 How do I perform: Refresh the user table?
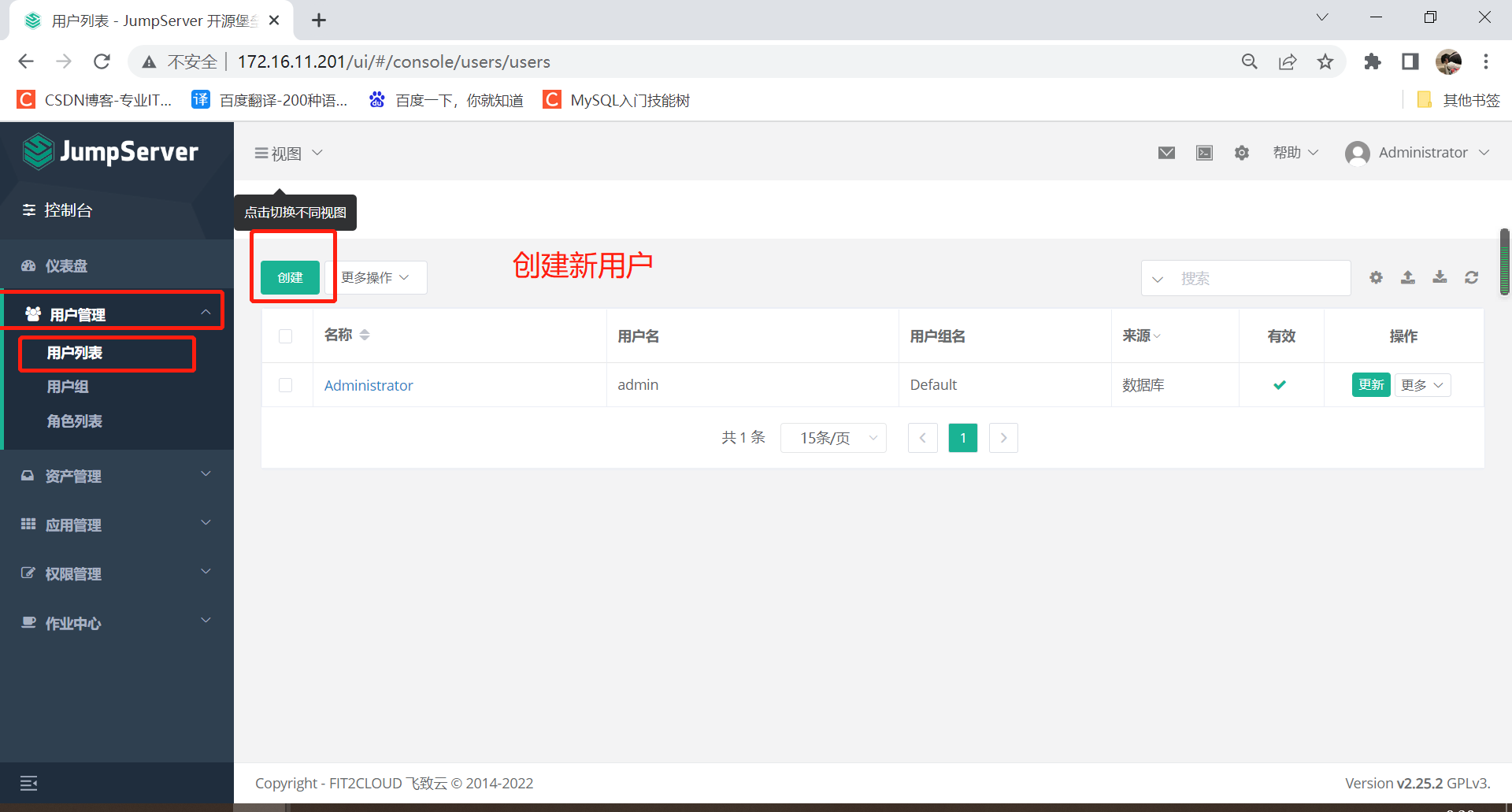click(x=1471, y=277)
